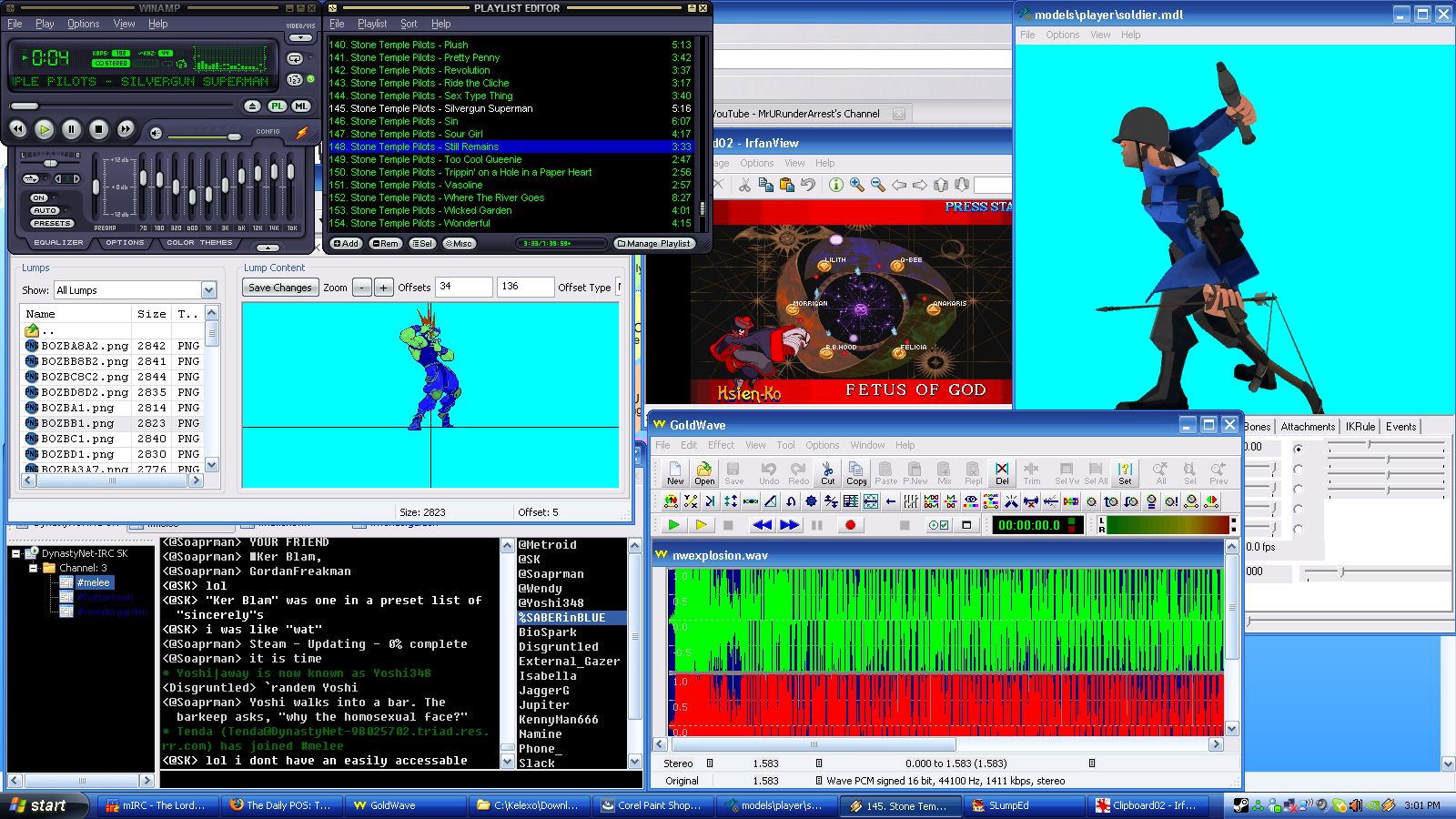The height and width of the screenshot is (819, 1456).
Task: Open the Playlist Editor Sort menu
Action: coord(409,24)
